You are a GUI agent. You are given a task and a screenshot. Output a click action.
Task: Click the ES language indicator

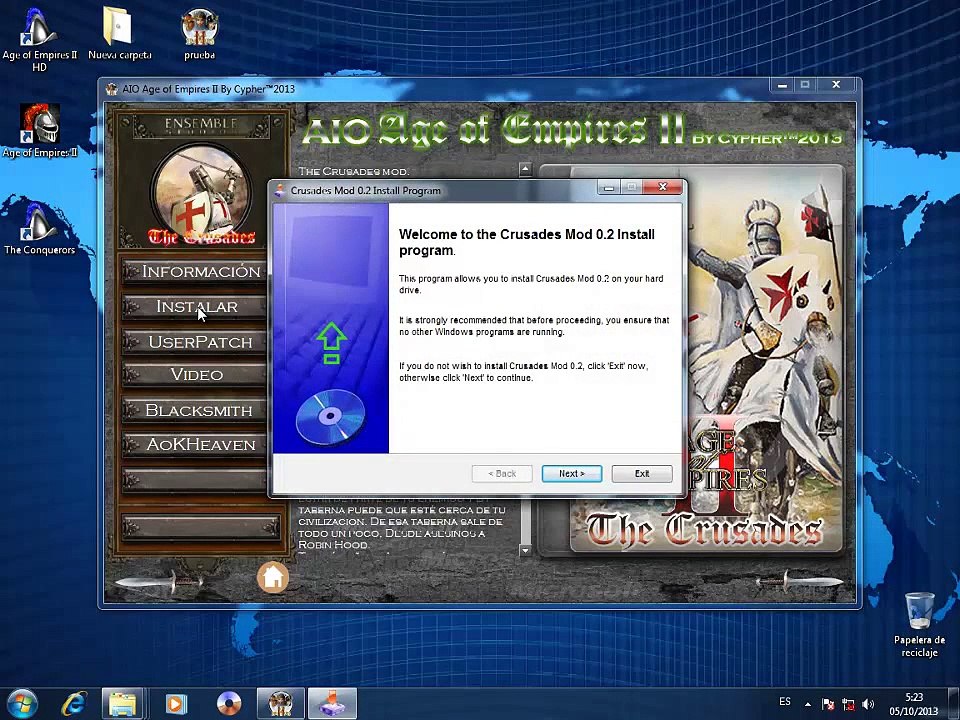click(785, 702)
